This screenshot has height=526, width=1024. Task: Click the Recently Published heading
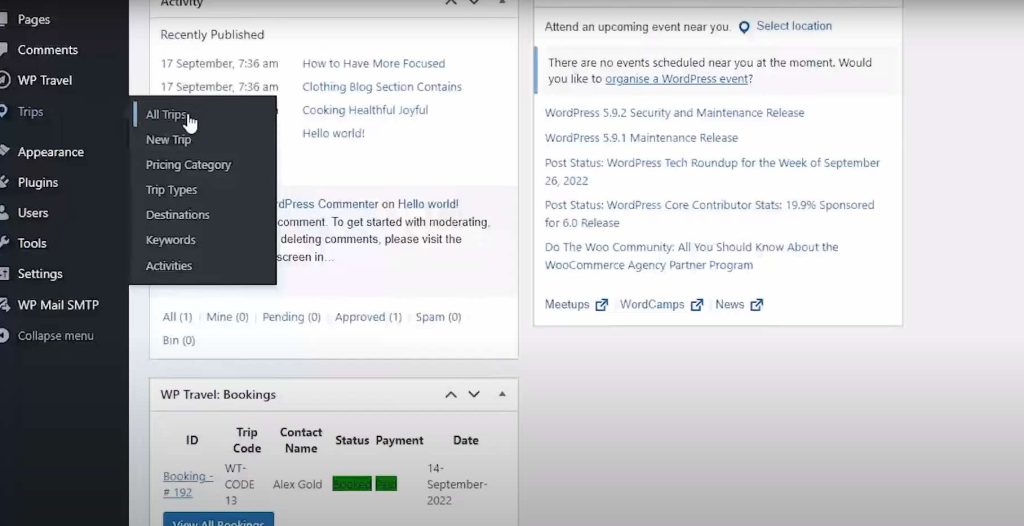coord(212,35)
